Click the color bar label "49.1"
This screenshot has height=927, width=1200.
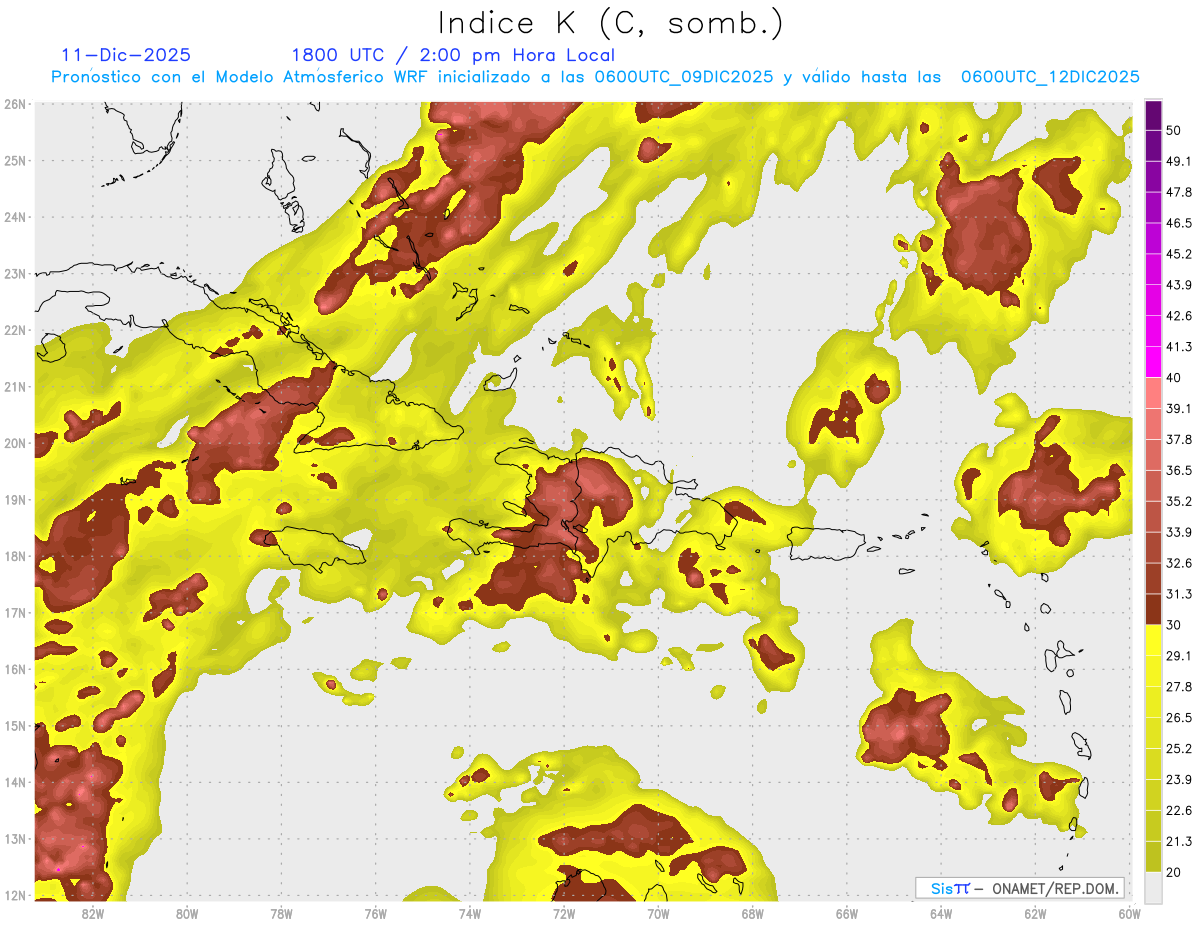[1179, 161]
